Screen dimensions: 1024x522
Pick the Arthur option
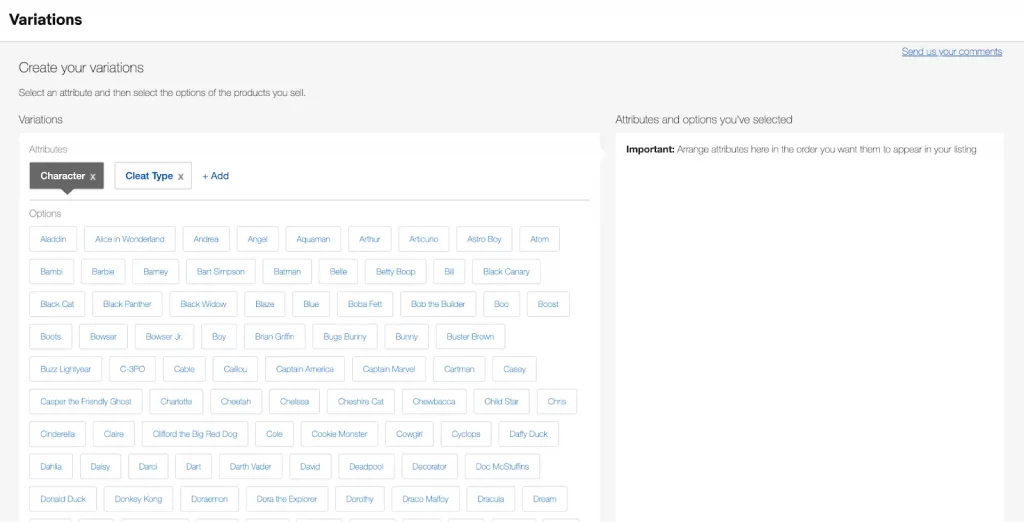[370, 239]
